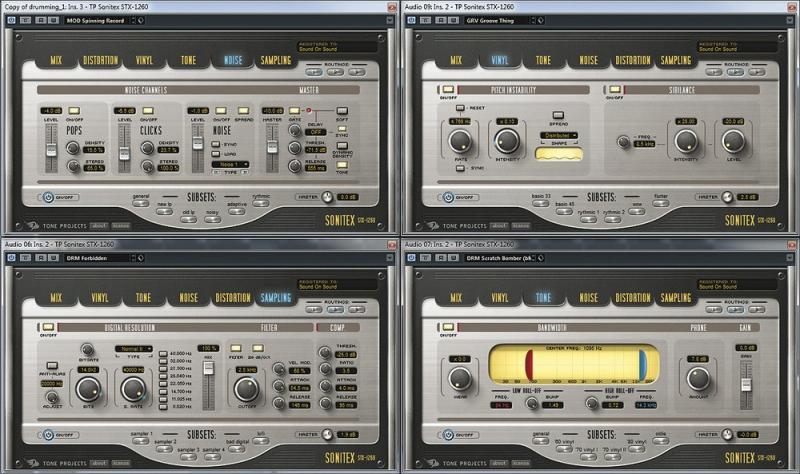The height and width of the screenshot is (474, 800).
Task: Open host menu arrow at Audio 07 bar right
Action: 790,258
